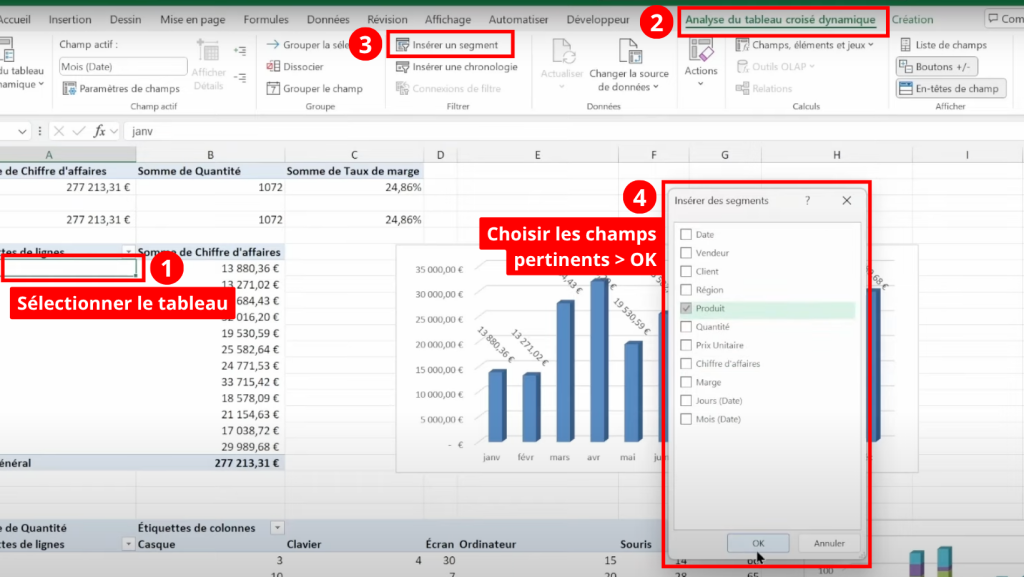Click Insérer un segment in Filtrer group

[447, 45]
